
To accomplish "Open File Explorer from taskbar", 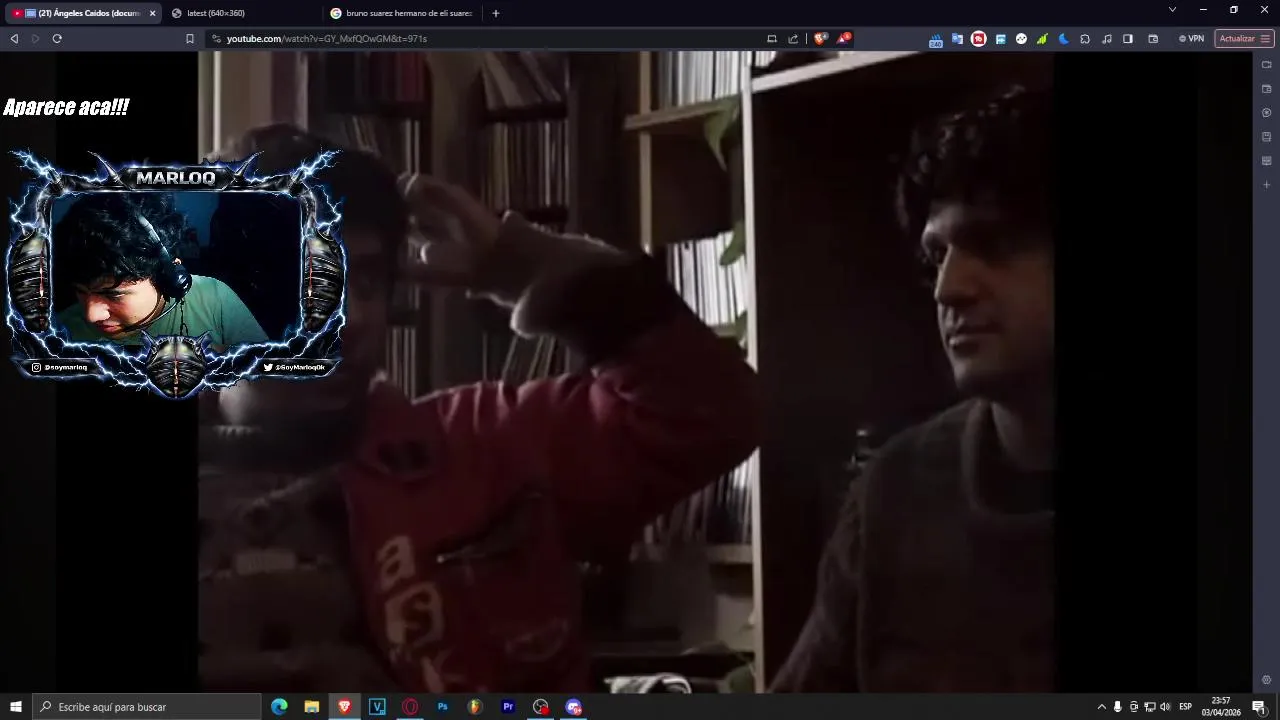I will (312, 707).
